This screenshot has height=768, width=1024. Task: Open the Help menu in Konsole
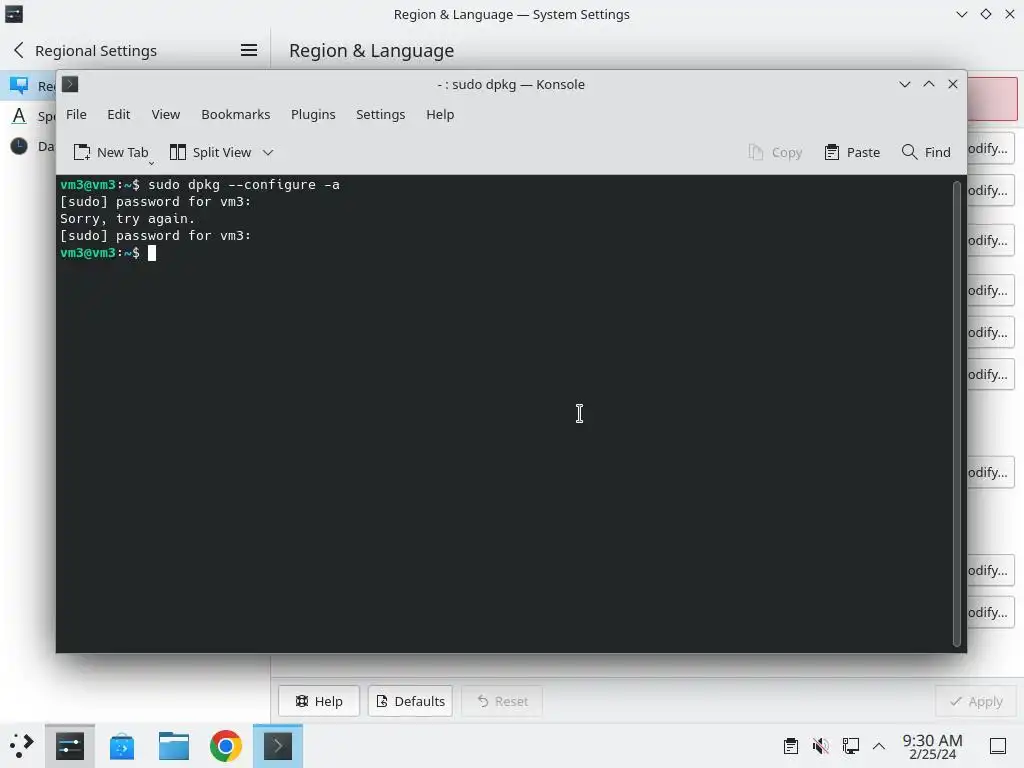pyautogui.click(x=440, y=114)
